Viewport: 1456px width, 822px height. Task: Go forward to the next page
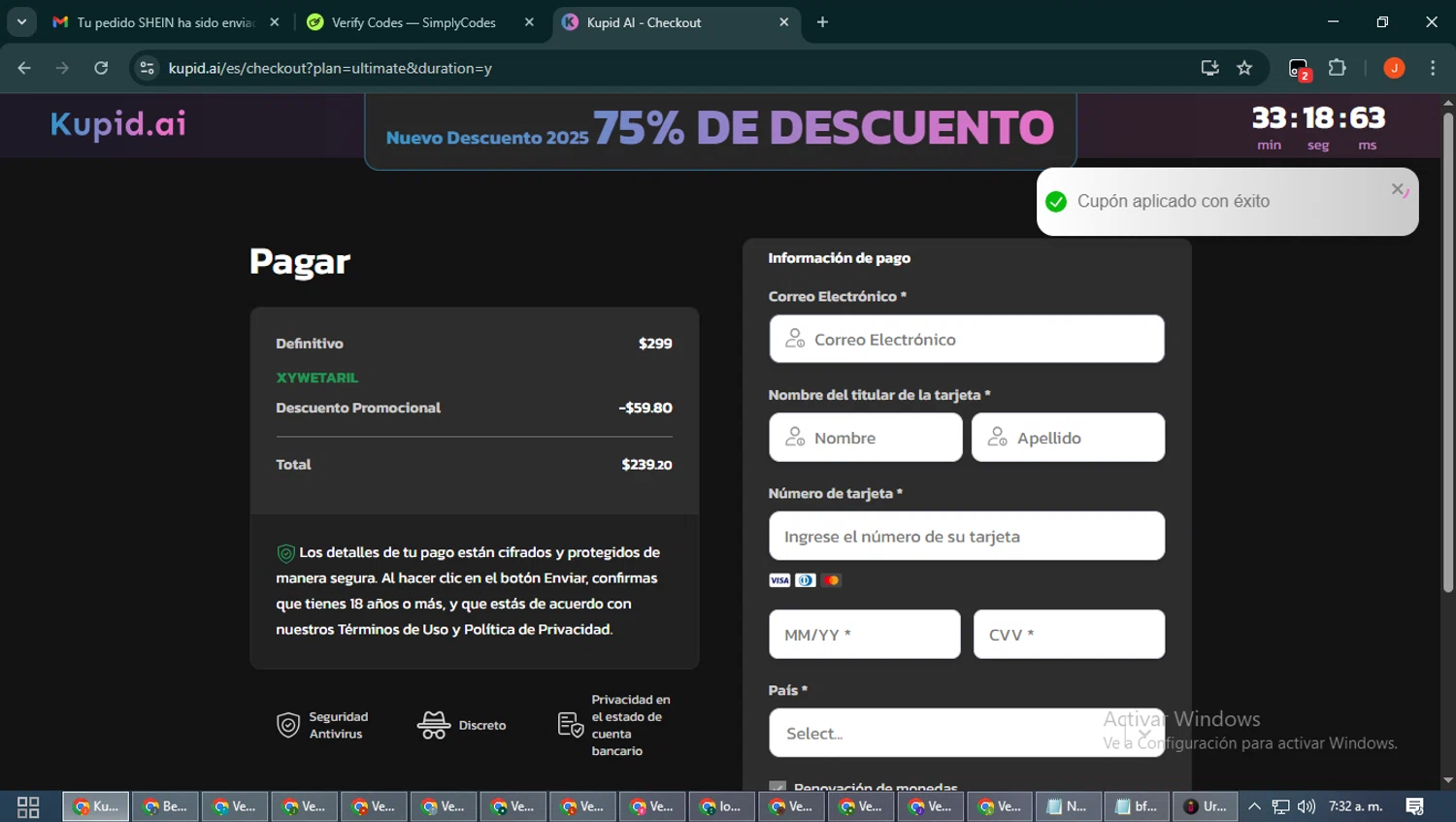[x=62, y=68]
